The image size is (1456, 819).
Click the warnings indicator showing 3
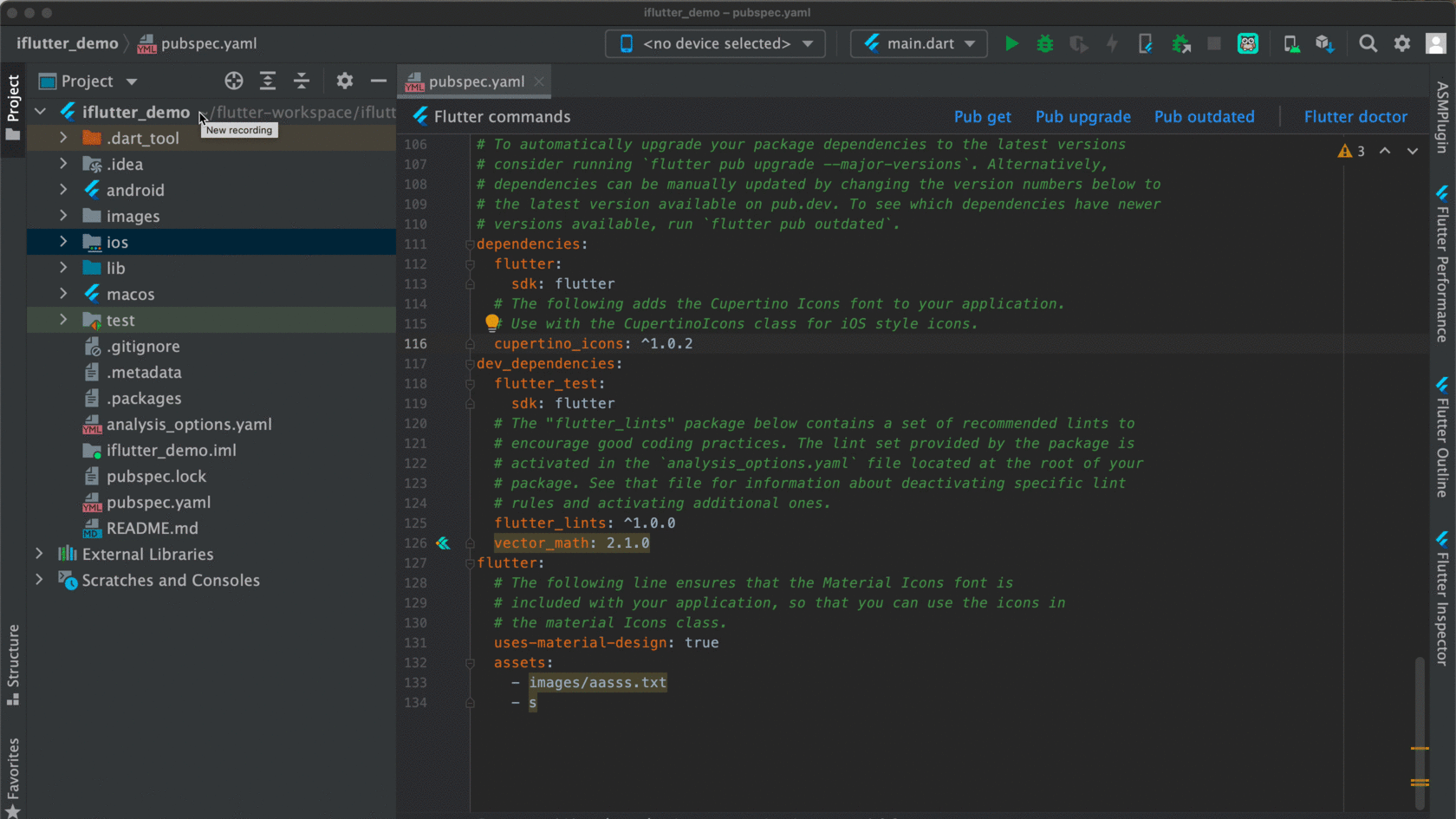(x=1351, y=151)
